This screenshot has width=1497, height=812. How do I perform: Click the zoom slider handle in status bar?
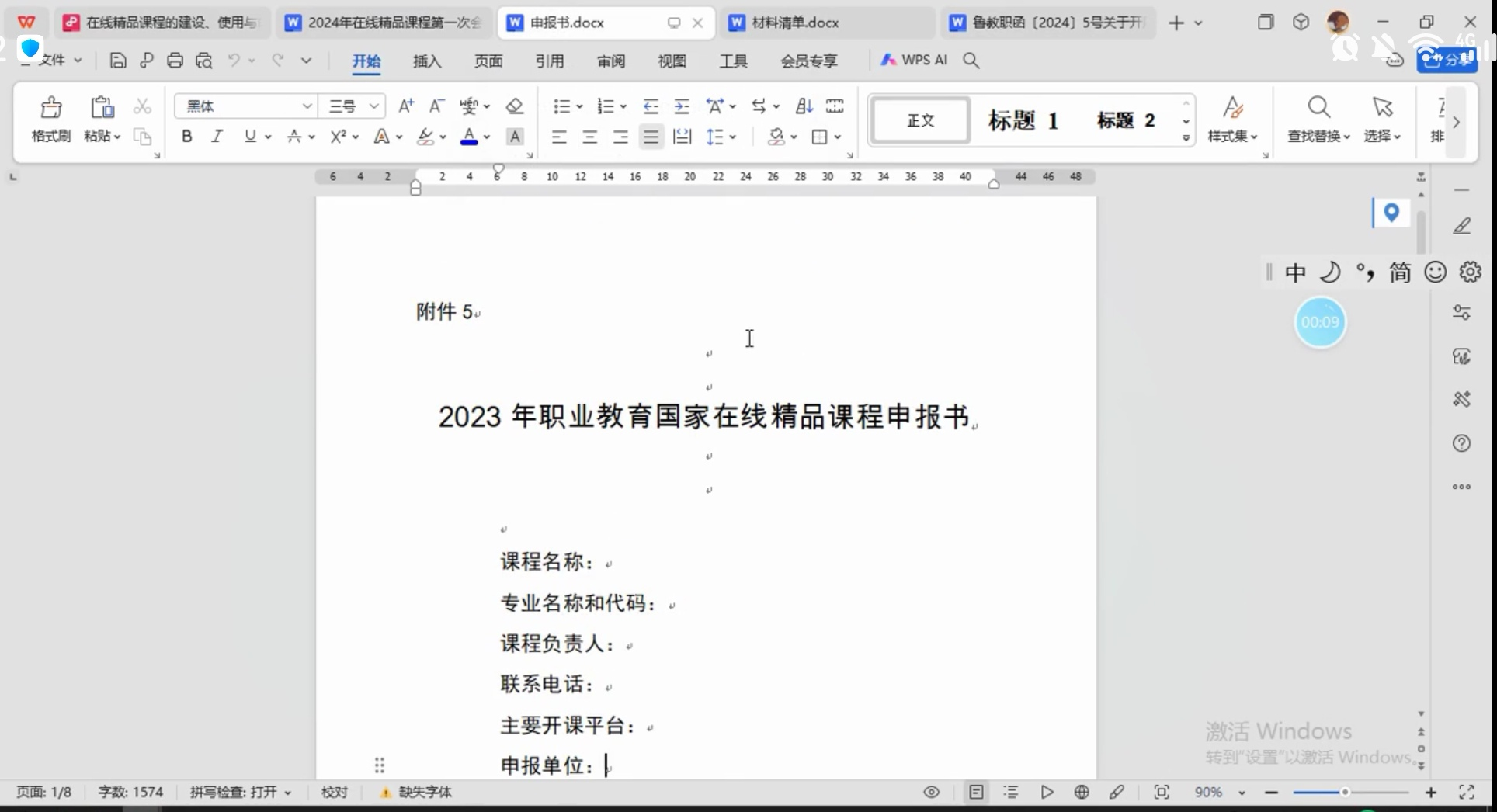point(1345,792)
